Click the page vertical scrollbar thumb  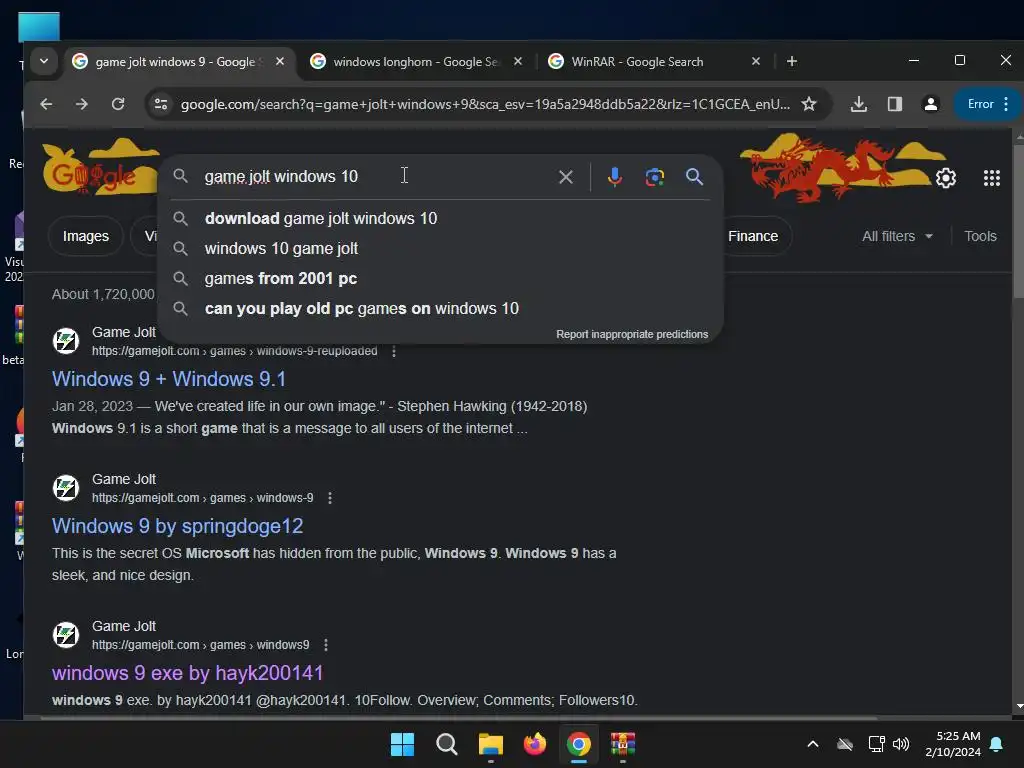pos(1018,222)
